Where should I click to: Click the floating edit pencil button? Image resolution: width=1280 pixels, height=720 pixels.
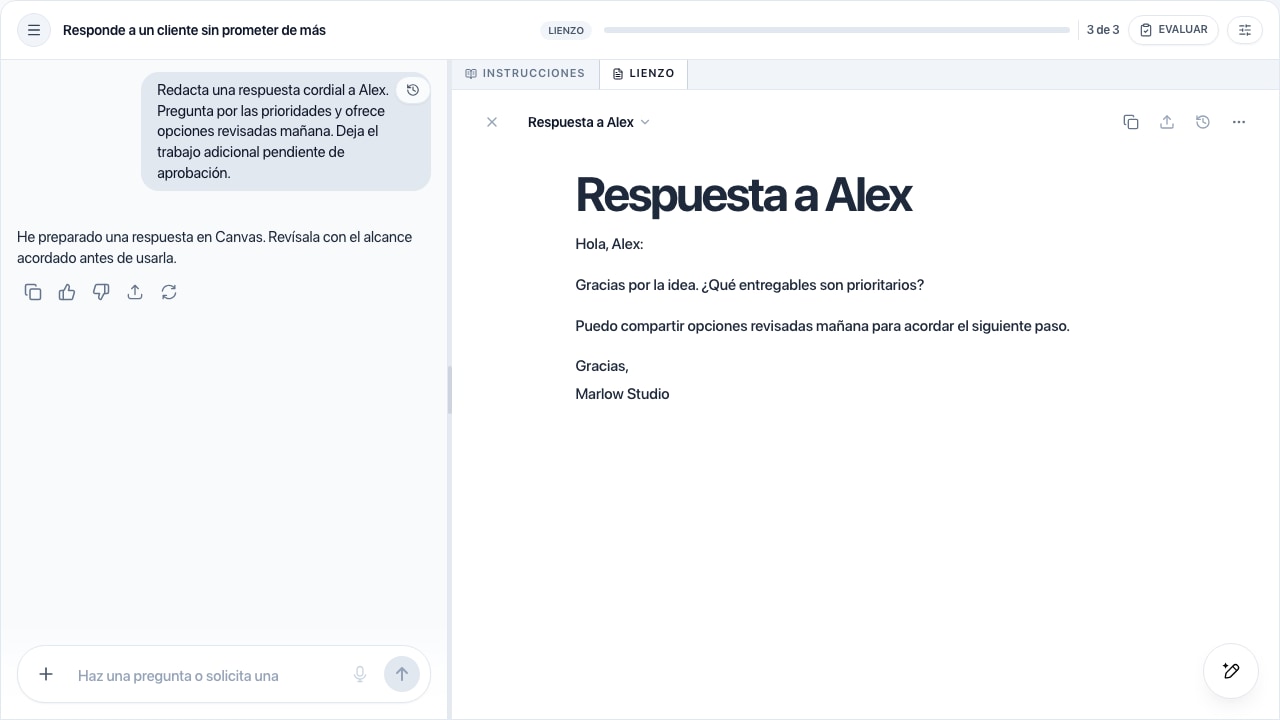(x=1231, y=671)
